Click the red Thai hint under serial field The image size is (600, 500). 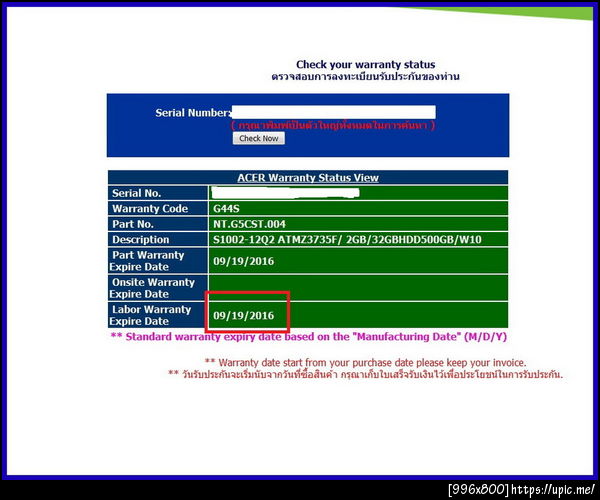tap(333, 125)
